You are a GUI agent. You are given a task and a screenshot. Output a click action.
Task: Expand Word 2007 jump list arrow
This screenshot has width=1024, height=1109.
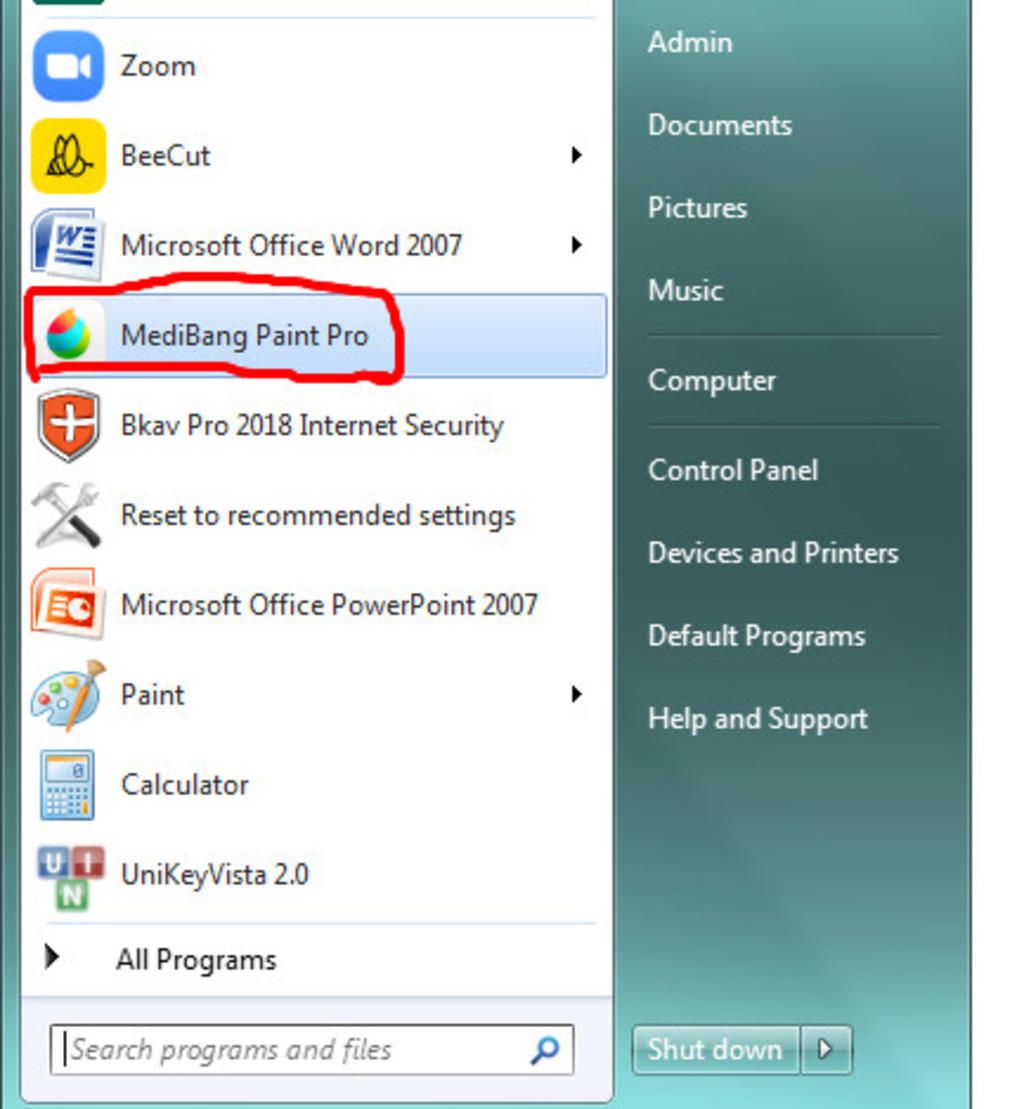576,245
